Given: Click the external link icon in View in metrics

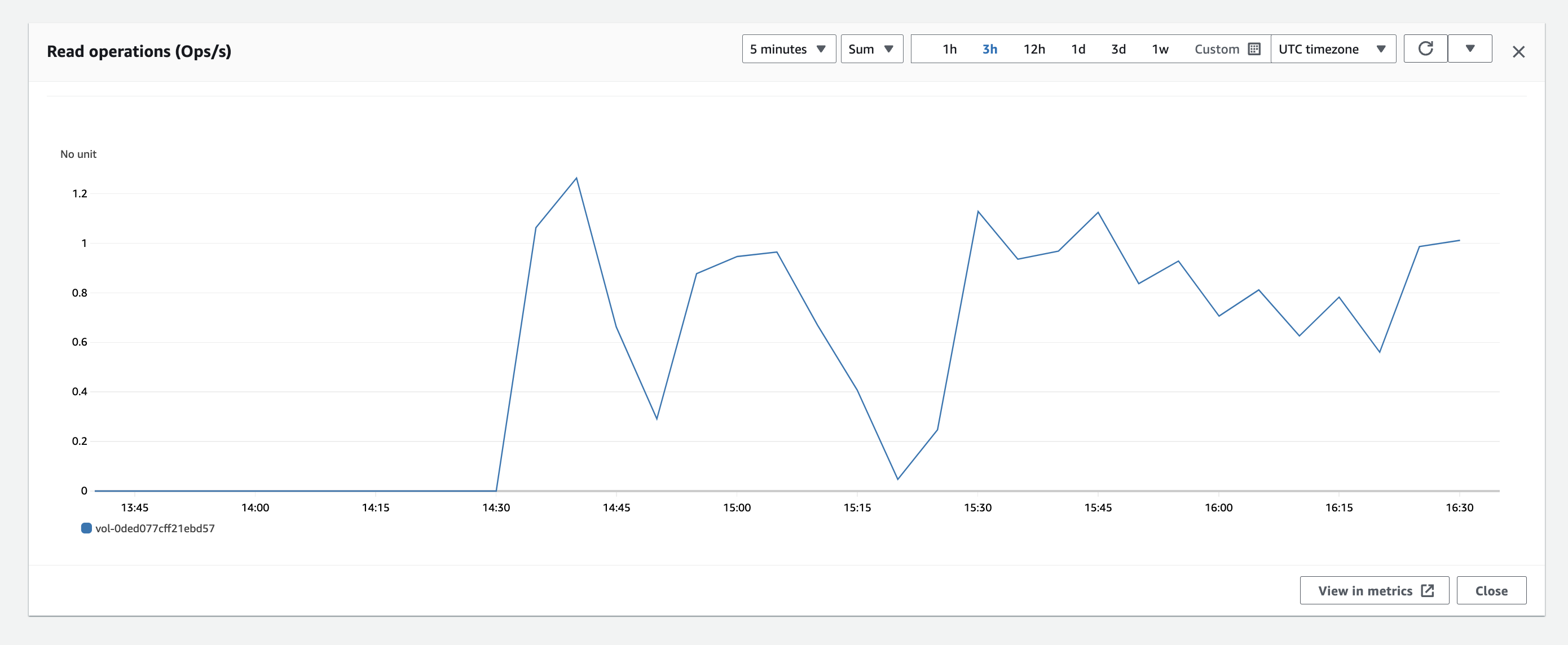Looking at the screenshot, I should click(x=1428, y=590).
